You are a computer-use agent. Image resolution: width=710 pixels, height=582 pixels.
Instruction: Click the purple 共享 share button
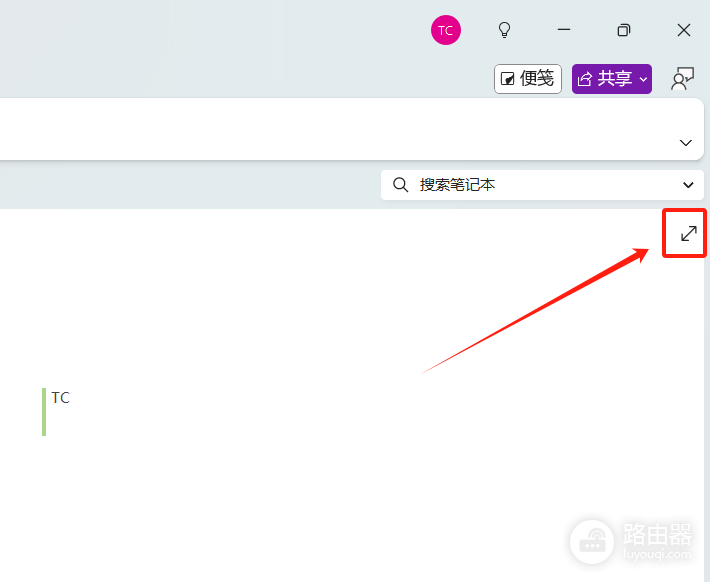pos(612,79)
